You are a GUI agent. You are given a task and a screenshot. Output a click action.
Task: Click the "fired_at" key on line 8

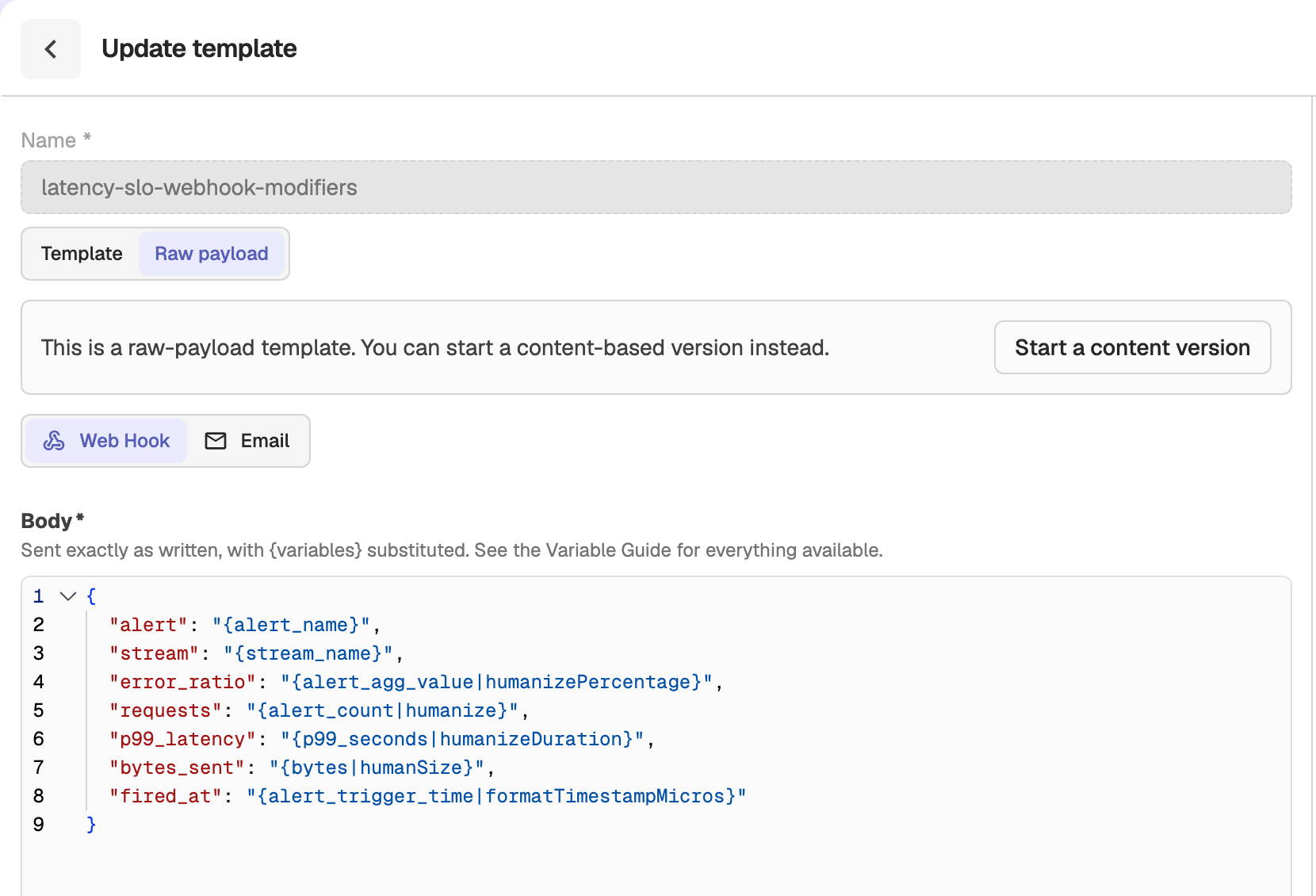coord(165,796)
